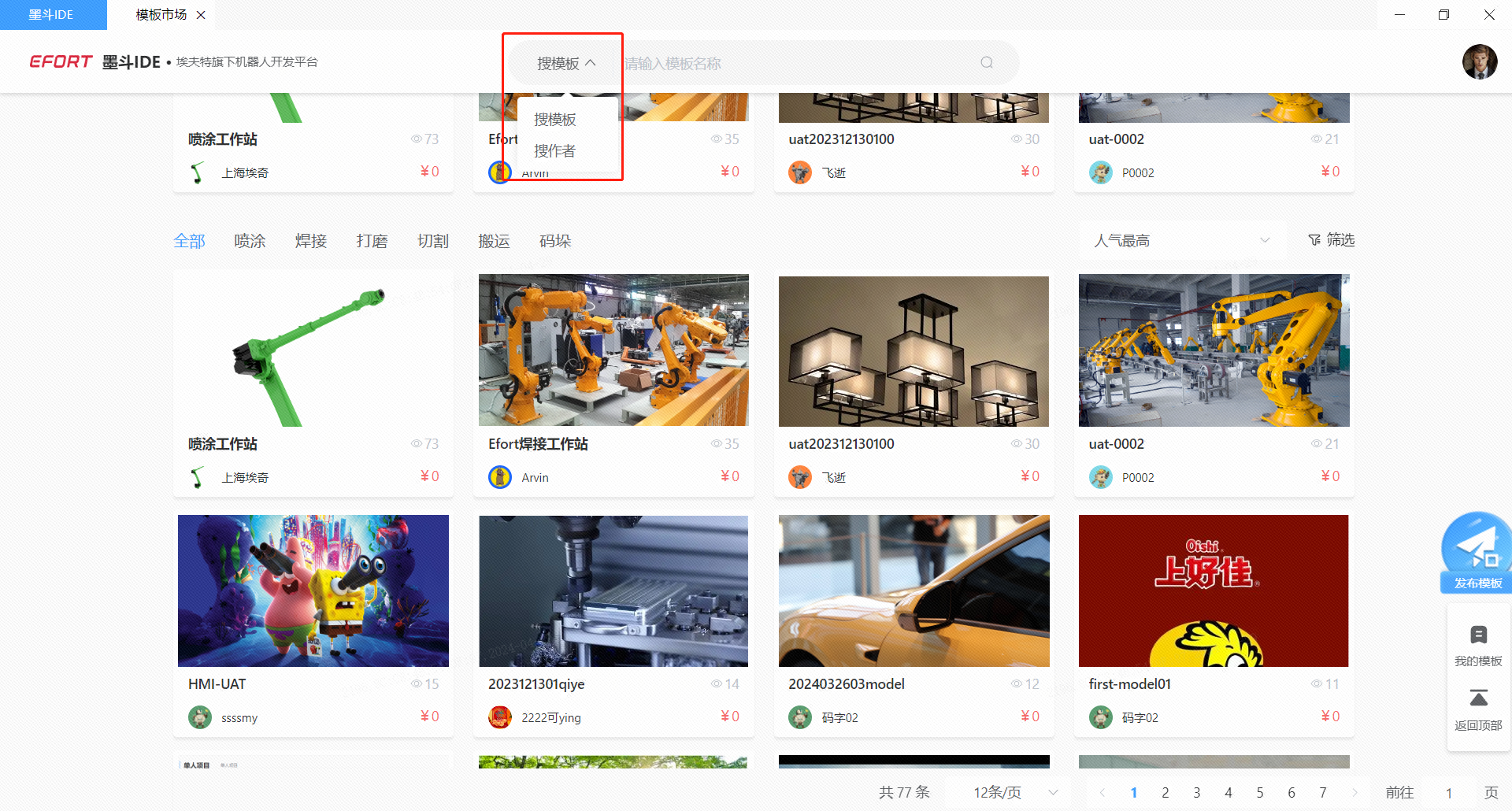Click the template name search field

795,63
